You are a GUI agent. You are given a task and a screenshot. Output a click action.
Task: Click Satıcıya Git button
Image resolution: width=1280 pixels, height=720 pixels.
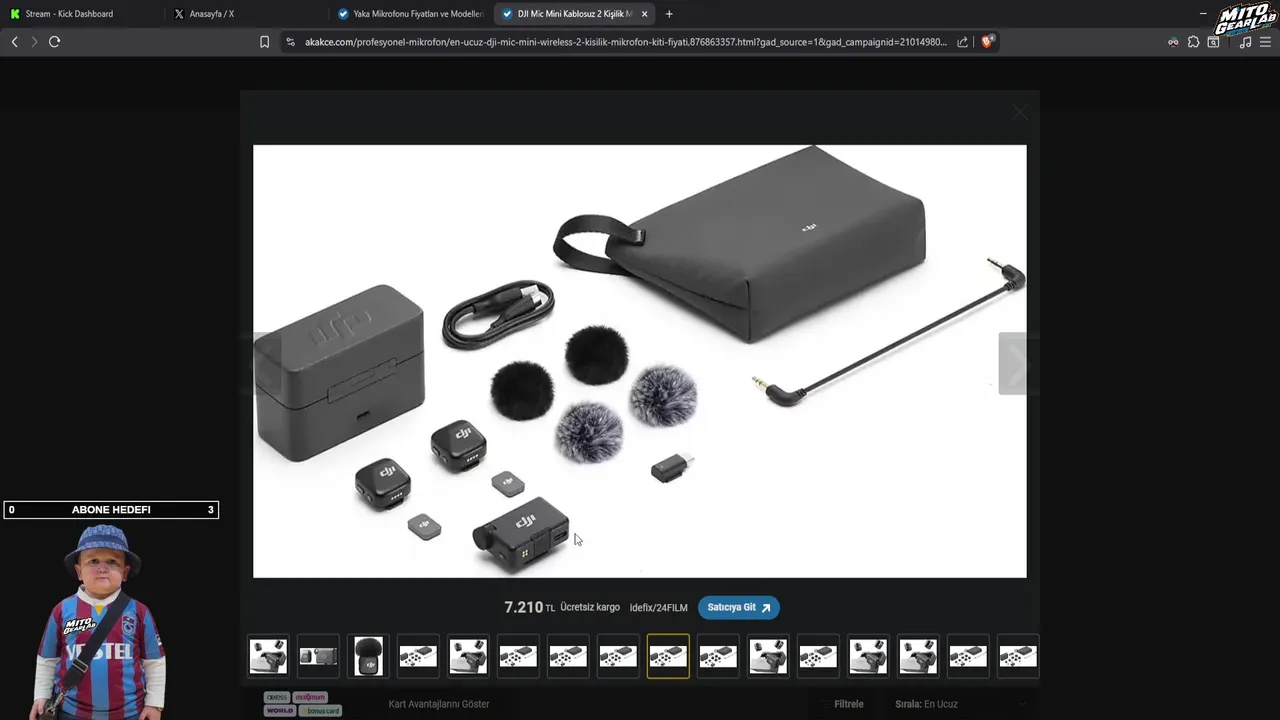point(739,607)
